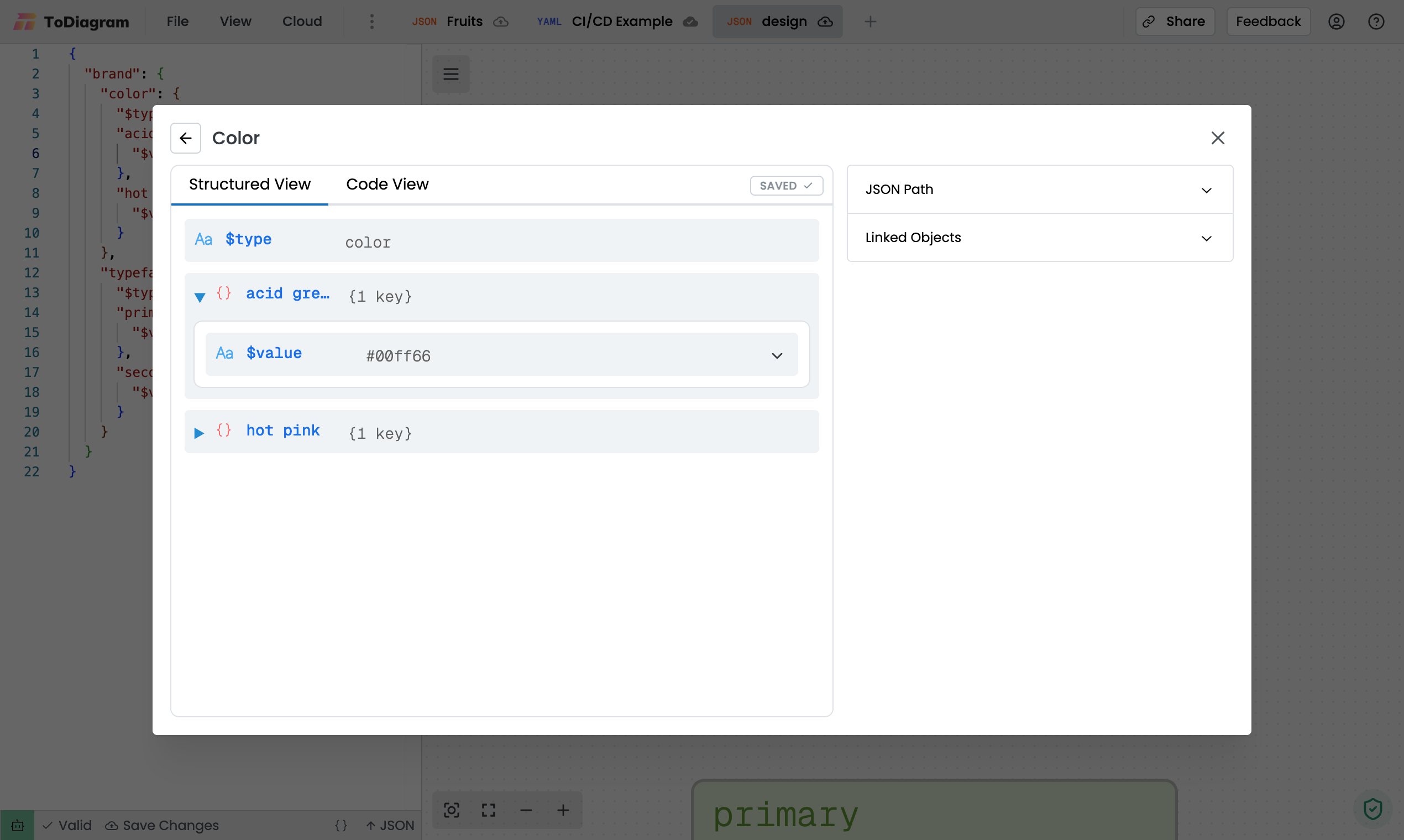Open the hamburger menu on canvas
This screenshot has height=840, width=1404.
pyautogui.click(x=450, y=74)
